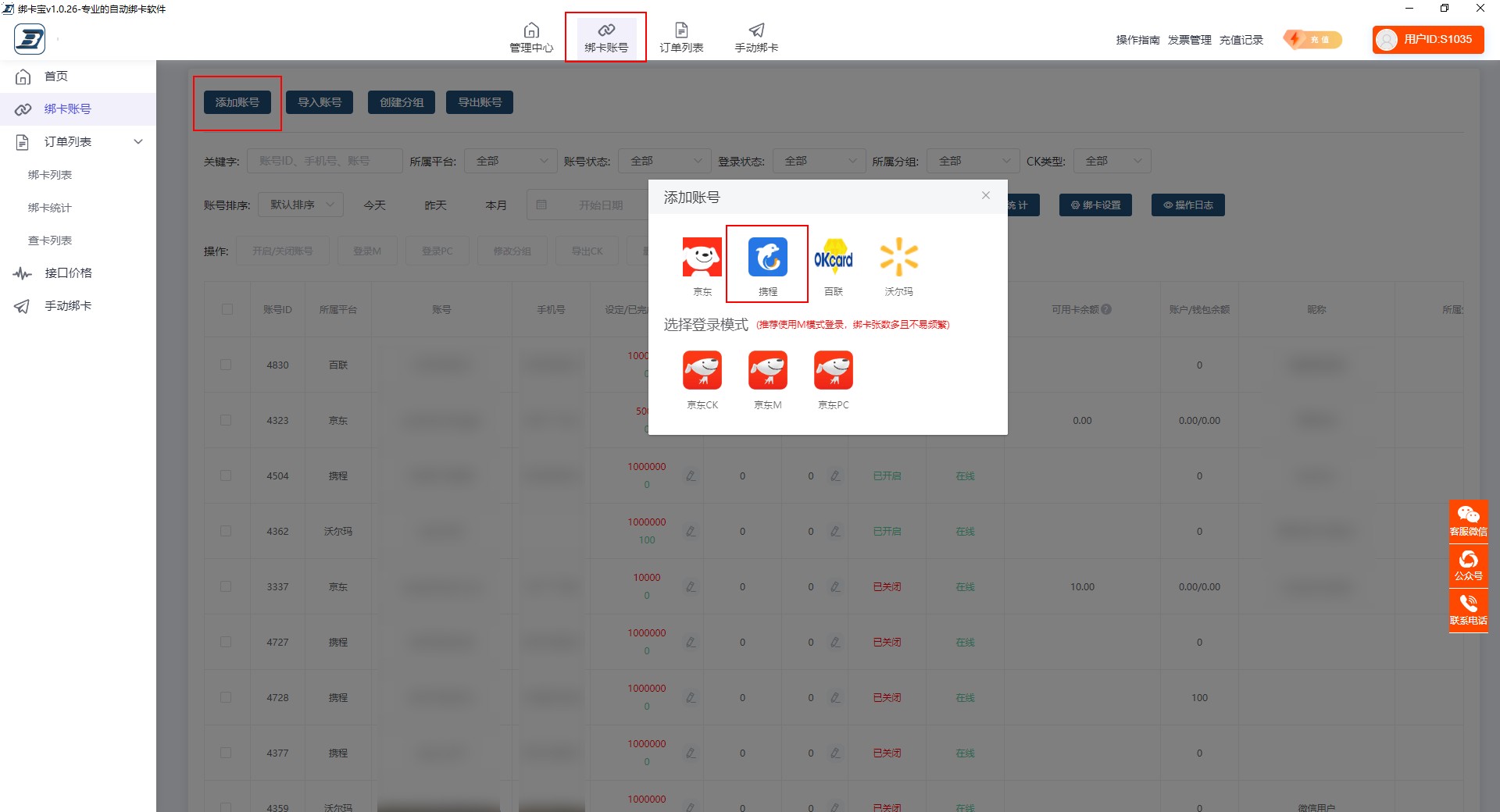The height and width of the screenshot is (812, 1500).
Task: Choose 京东M login mode
Action: click(x=767, y=370)
